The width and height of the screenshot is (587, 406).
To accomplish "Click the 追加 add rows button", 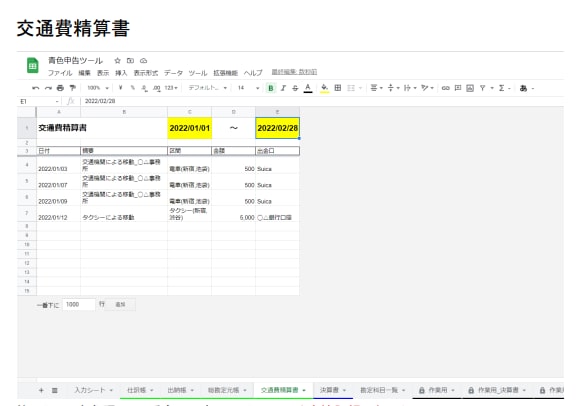I will click(x=120, y=305).
